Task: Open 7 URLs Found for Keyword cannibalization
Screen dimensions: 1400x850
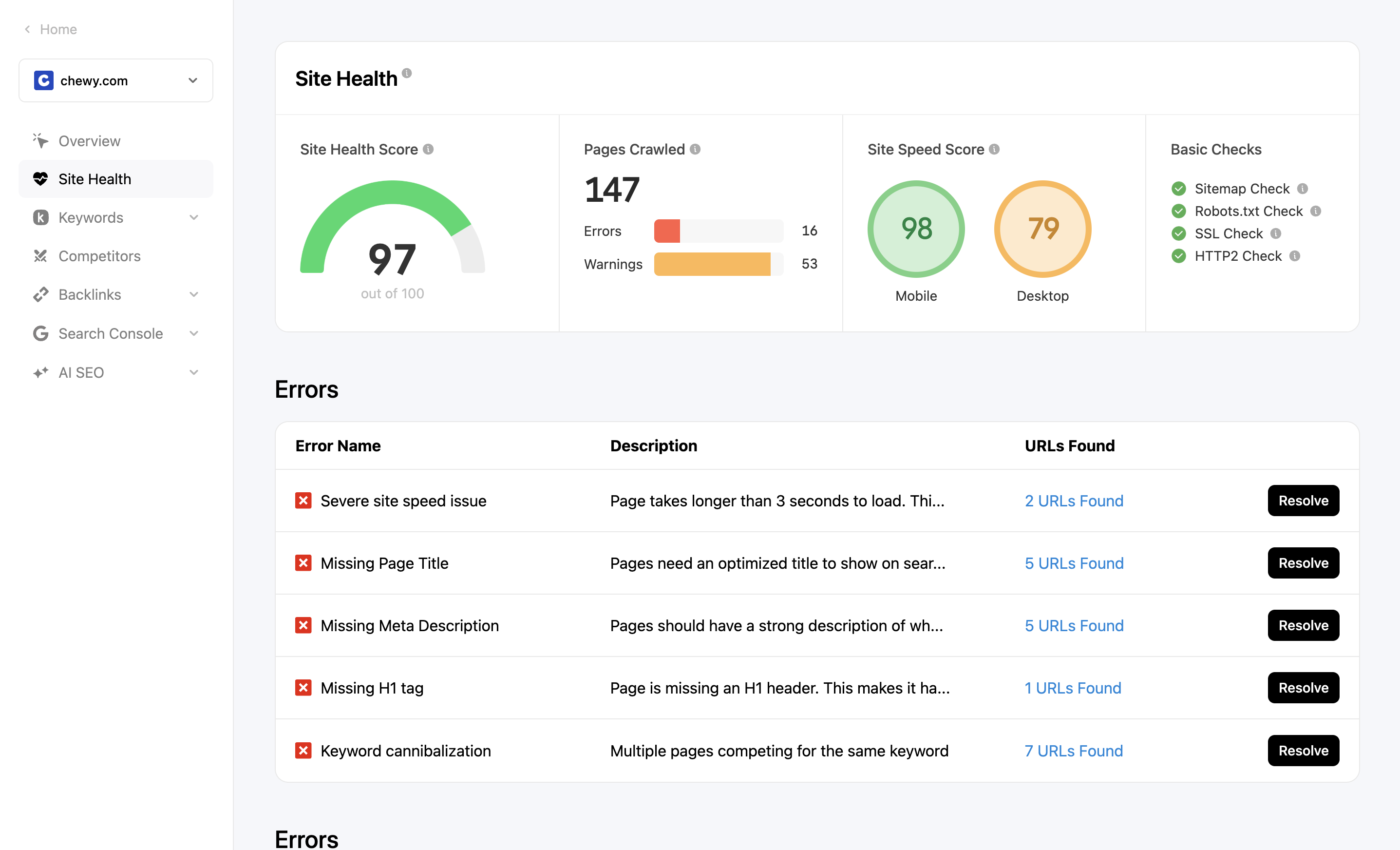Action: click(1073, 751)
